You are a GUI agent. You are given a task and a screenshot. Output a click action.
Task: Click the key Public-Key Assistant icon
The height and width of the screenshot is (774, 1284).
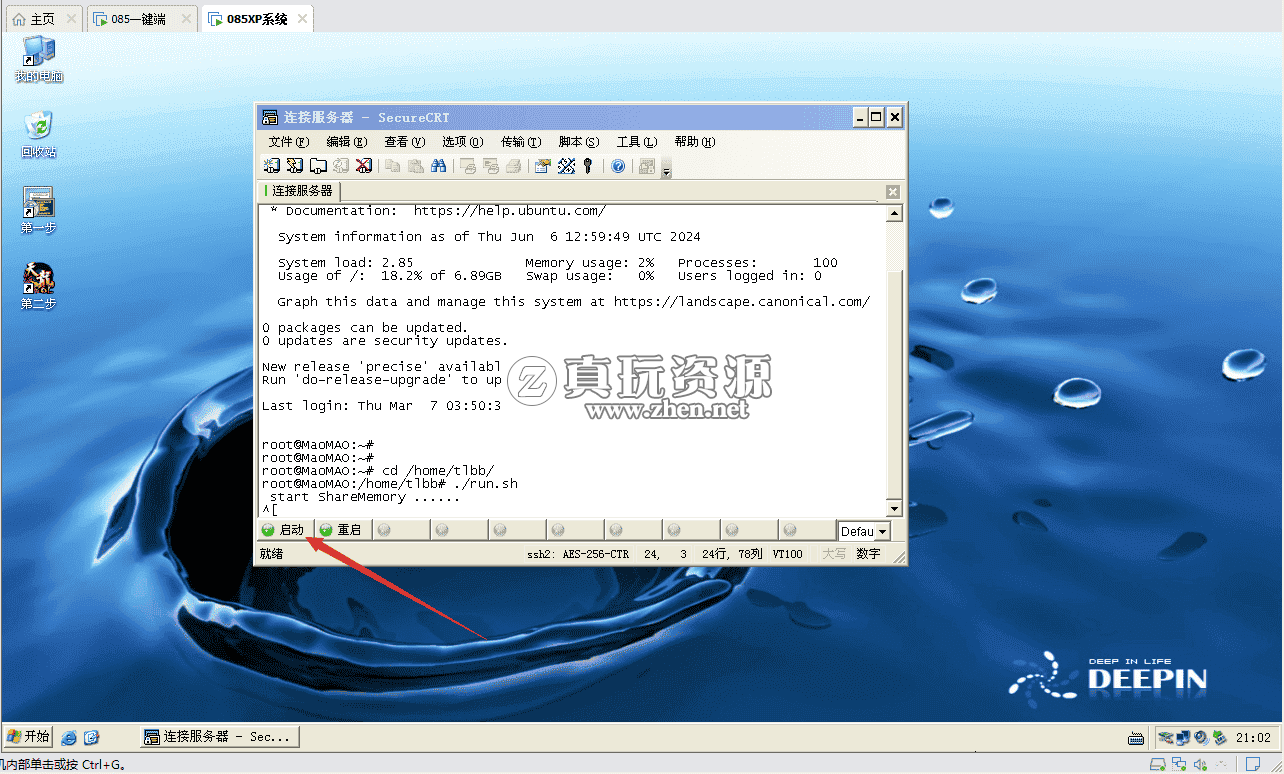[x=588, y=166]
